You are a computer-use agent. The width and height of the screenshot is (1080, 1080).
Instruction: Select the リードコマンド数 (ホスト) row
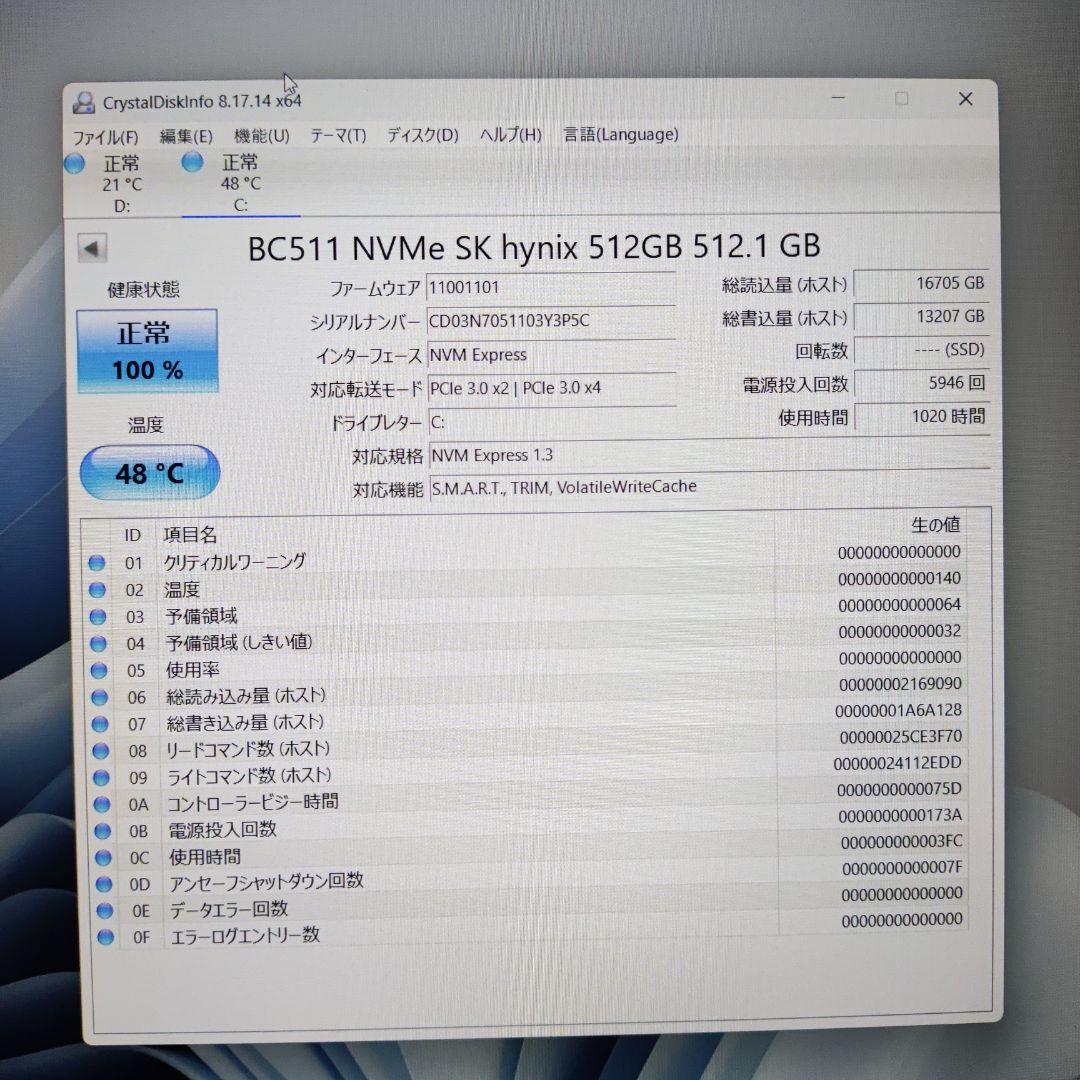pyautogui.click(x=529, y=745)
